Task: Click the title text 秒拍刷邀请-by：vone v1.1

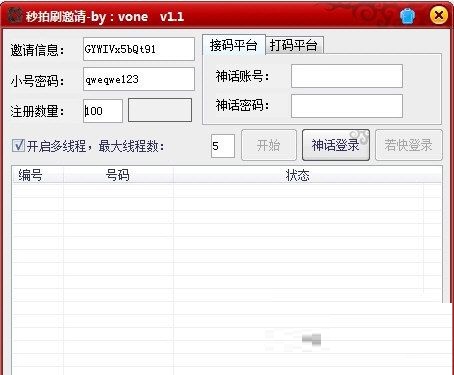Action: pyautogui.click(x=104, y=16)
